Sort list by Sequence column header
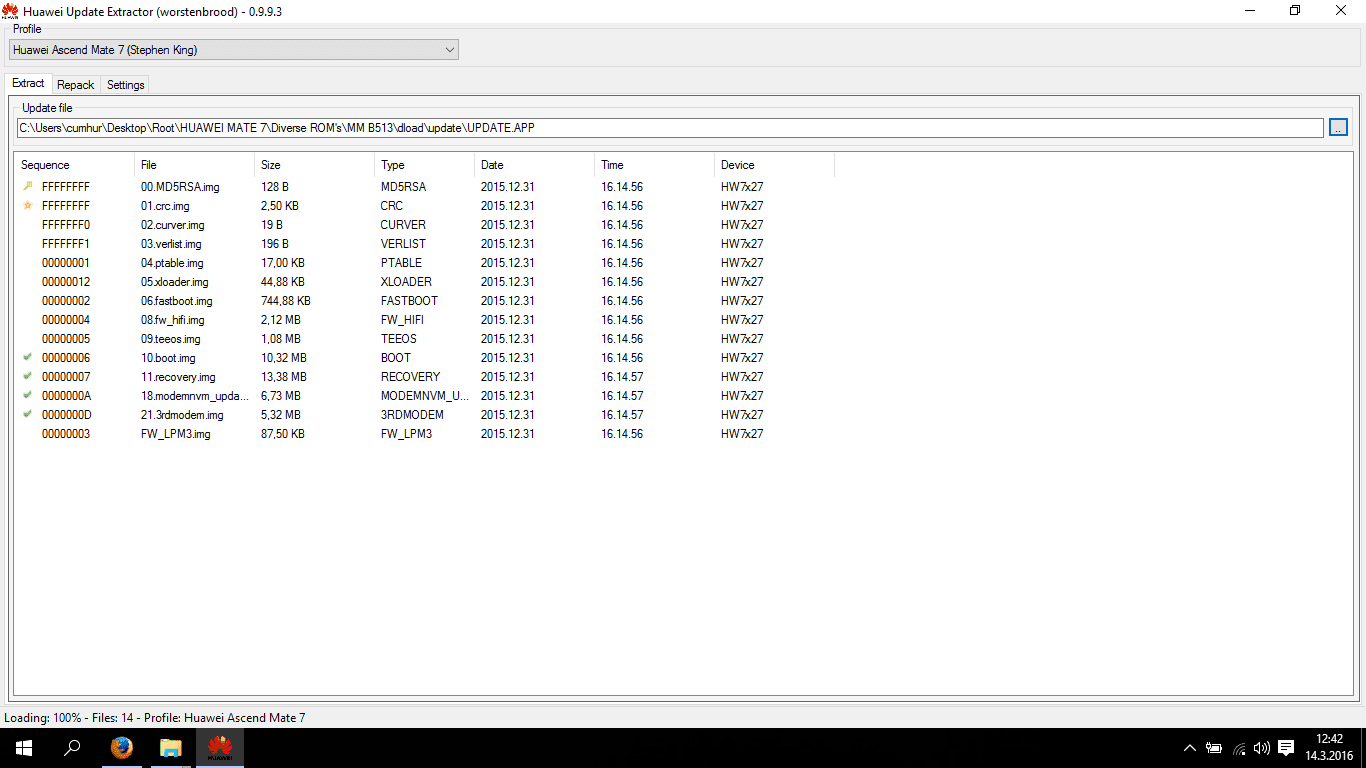The image size is (1366, 768). pos(74,165)
